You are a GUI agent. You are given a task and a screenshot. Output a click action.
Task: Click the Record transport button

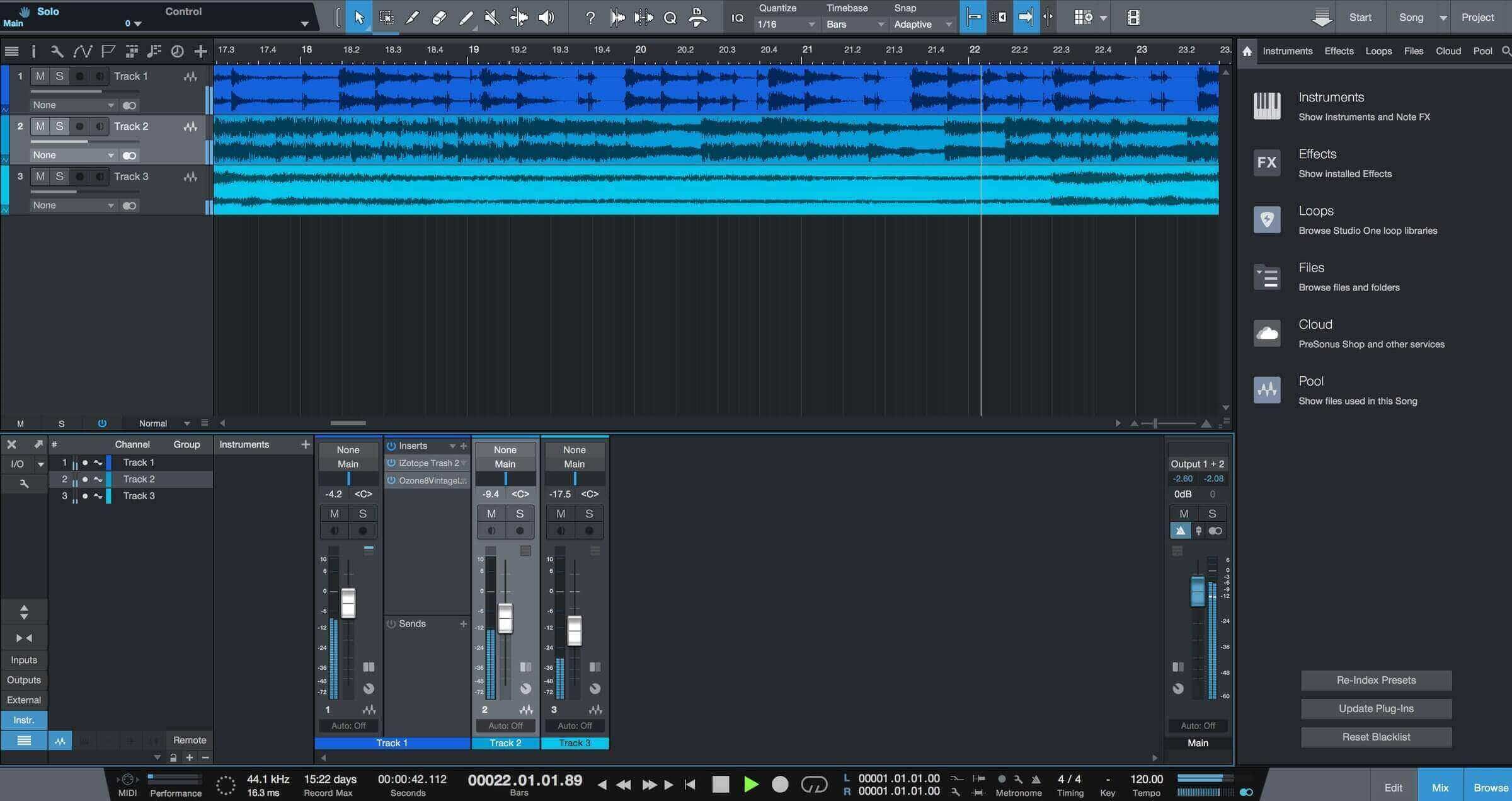tap(780, 784)
